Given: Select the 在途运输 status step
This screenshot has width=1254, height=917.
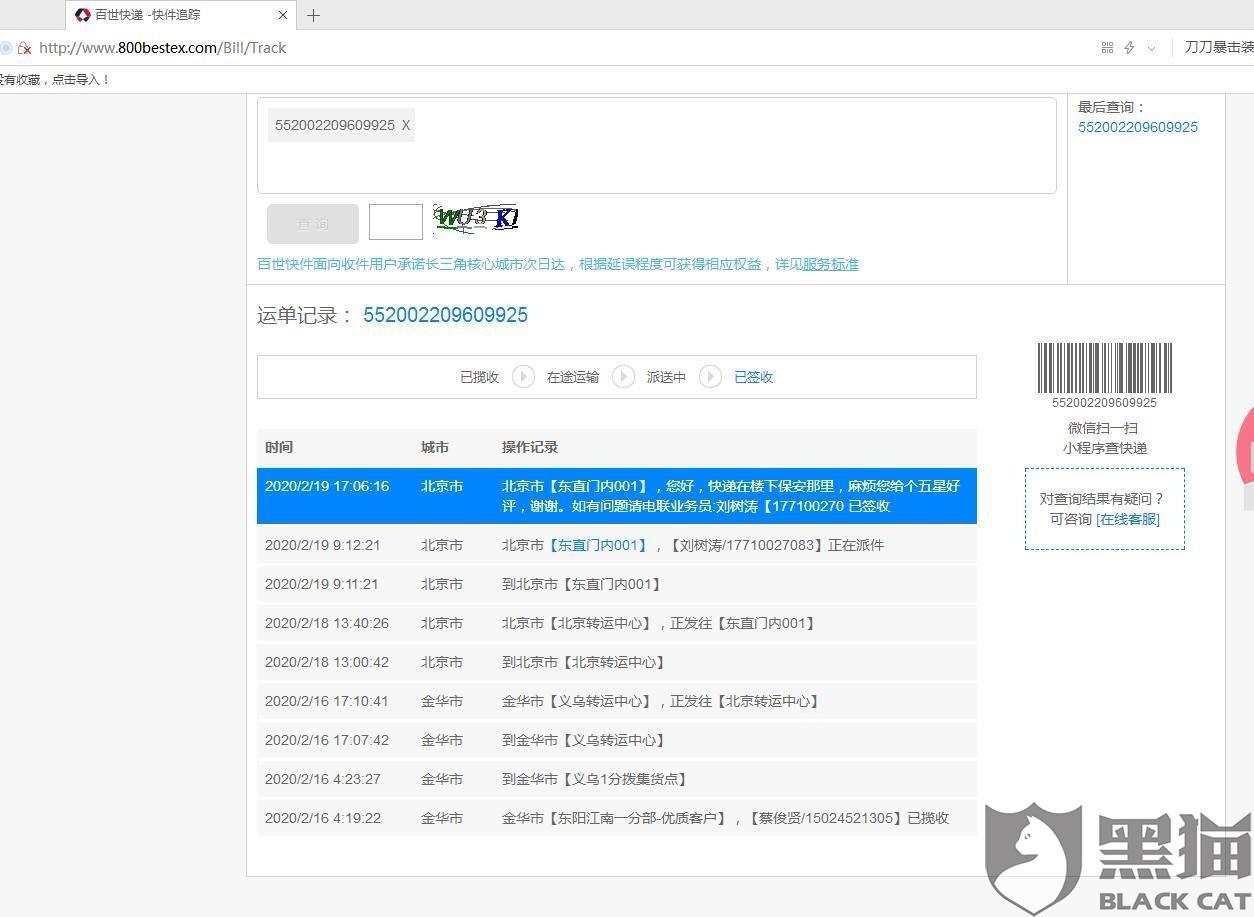Looking at the screenshot, I should coord(573,377).
